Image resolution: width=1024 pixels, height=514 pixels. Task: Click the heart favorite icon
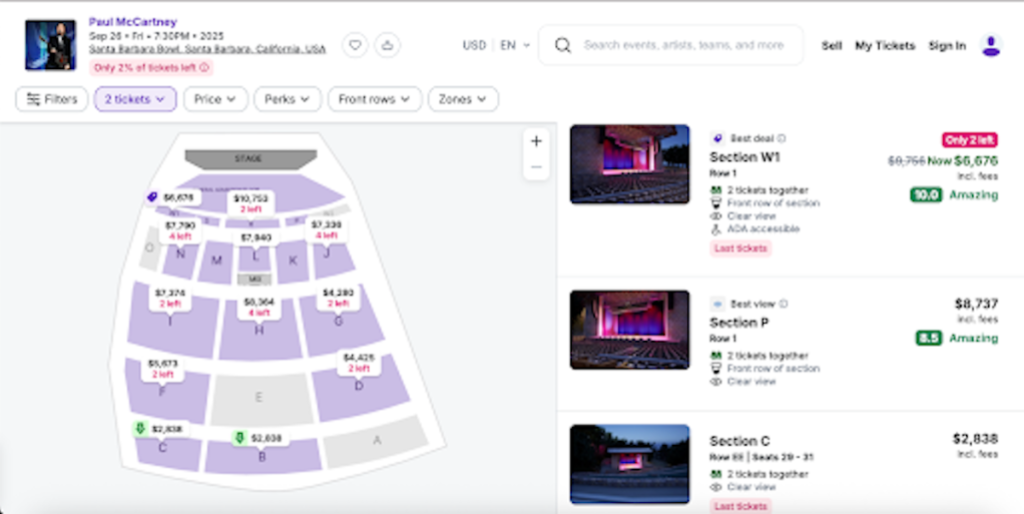[x=355, y=45]
